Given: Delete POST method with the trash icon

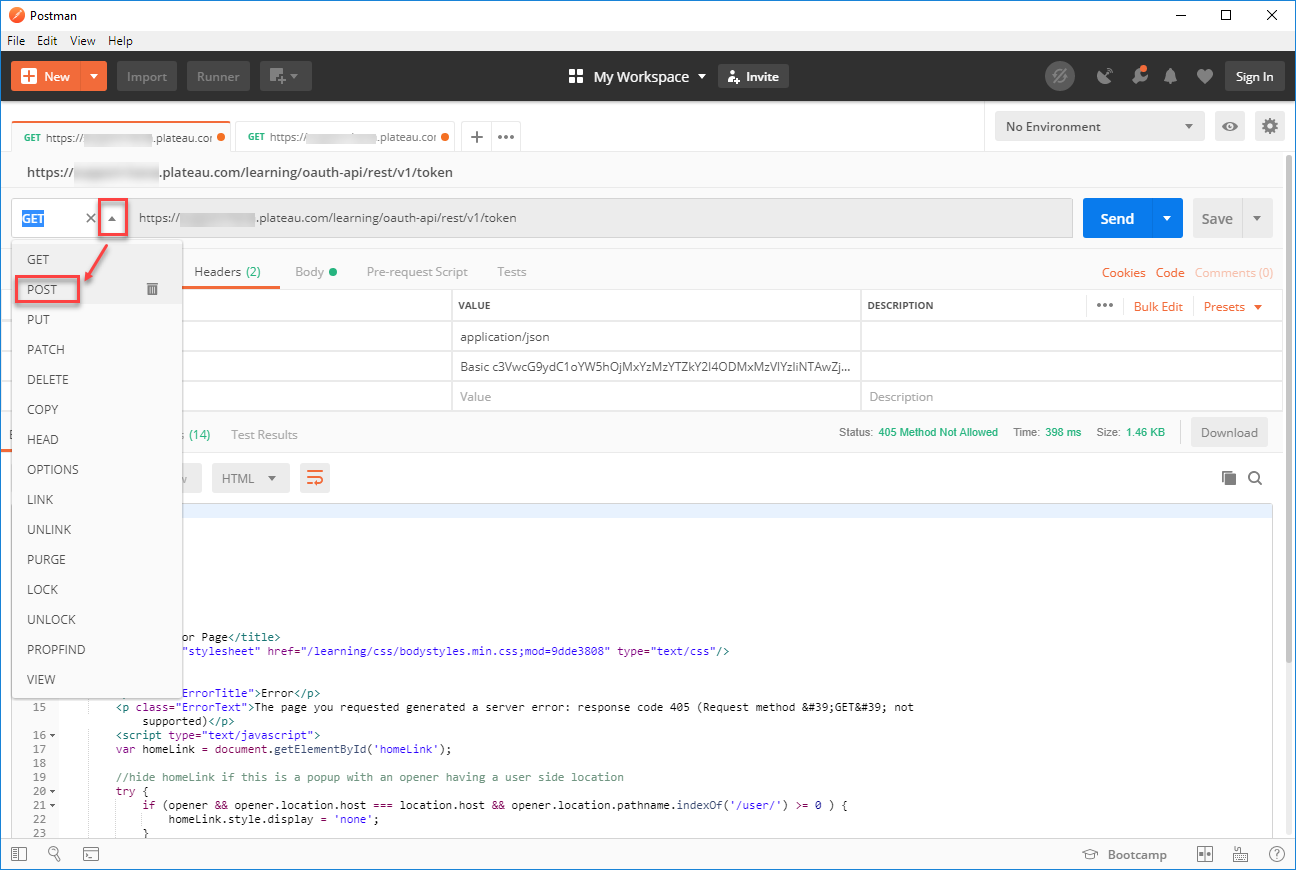Looking at the screenshot, I should pos(152,289).
